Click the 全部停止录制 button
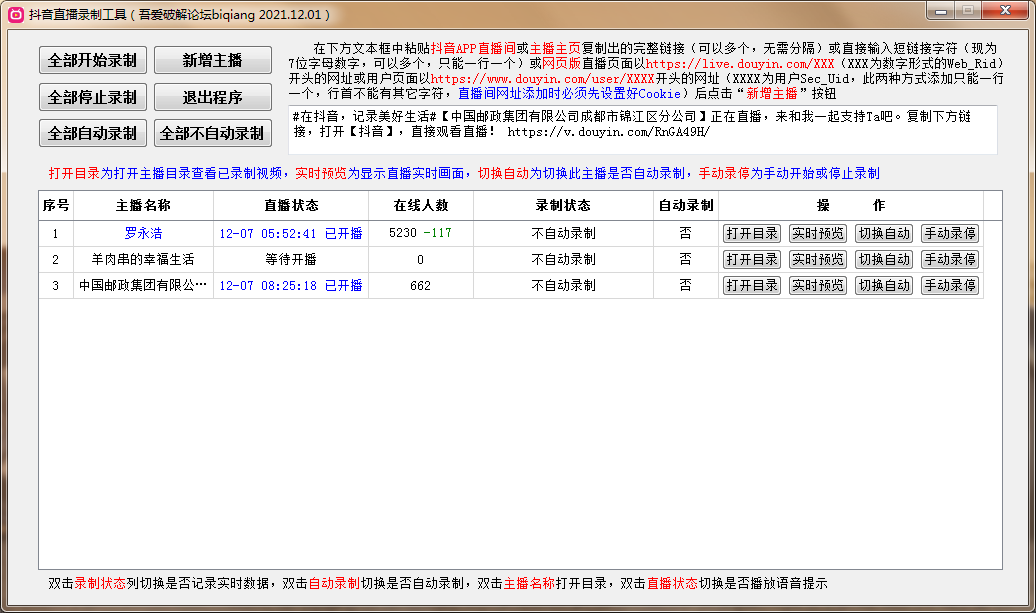This screenshot has width=1036, height=613. 92,97
